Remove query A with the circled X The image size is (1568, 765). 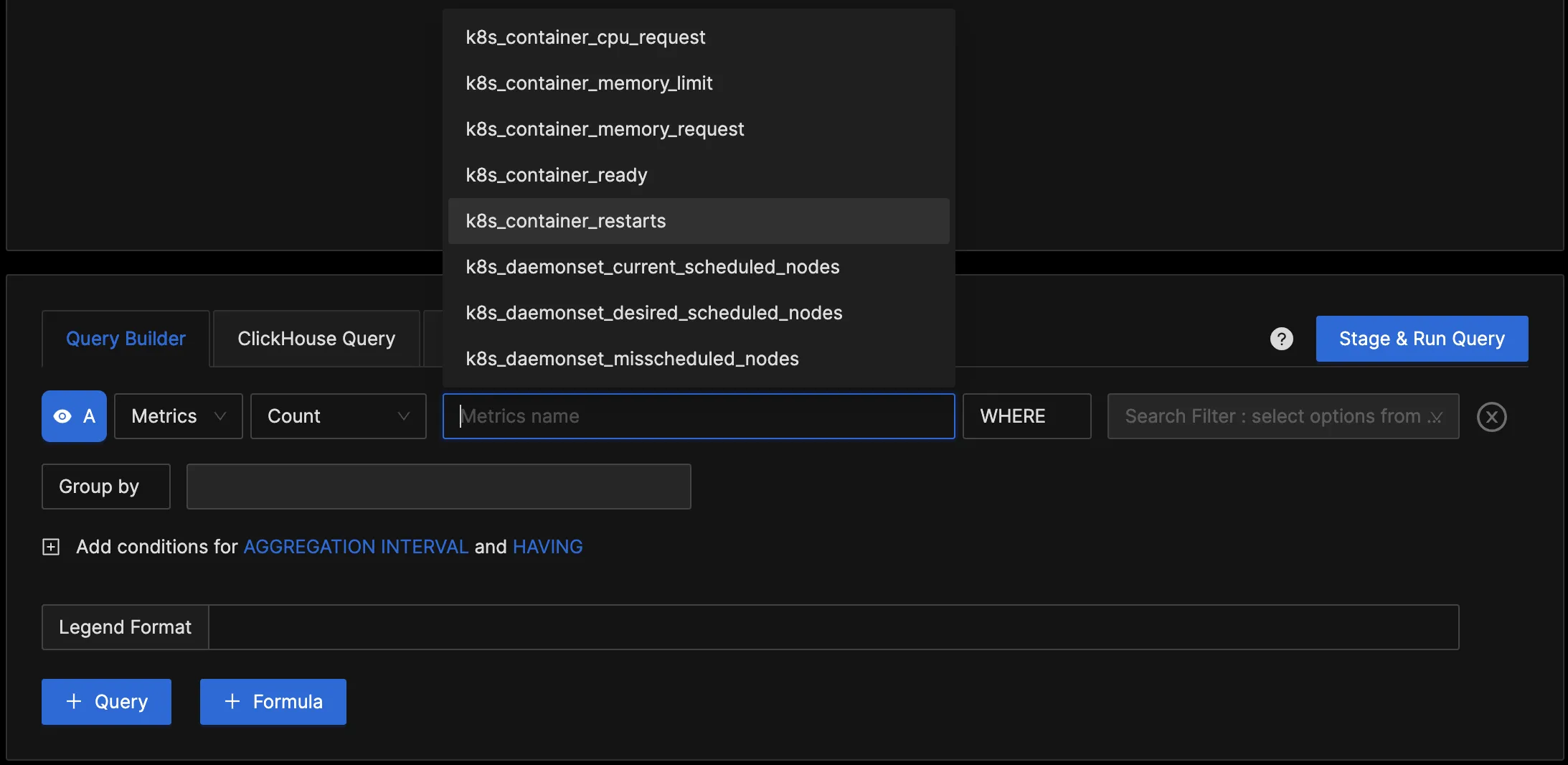(x=1491, y=417)
